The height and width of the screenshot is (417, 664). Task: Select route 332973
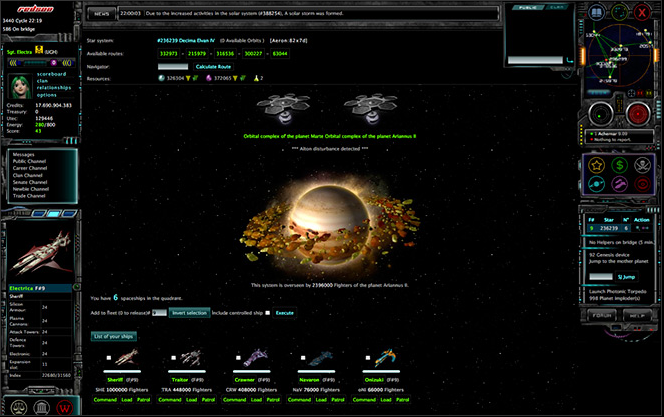[169, 54]
